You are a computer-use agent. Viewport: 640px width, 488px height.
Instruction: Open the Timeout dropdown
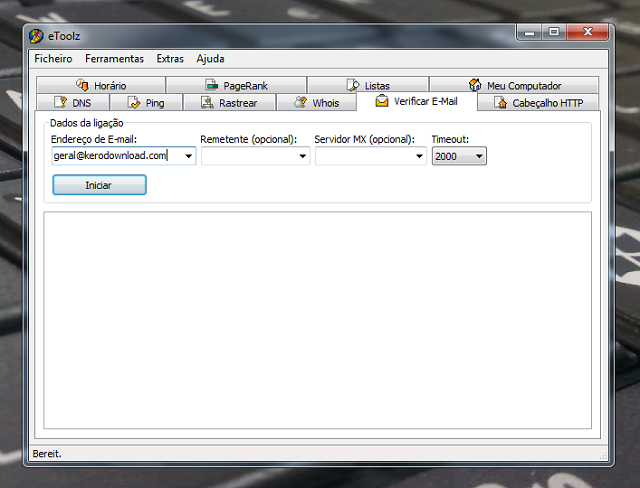click(459, 156)
